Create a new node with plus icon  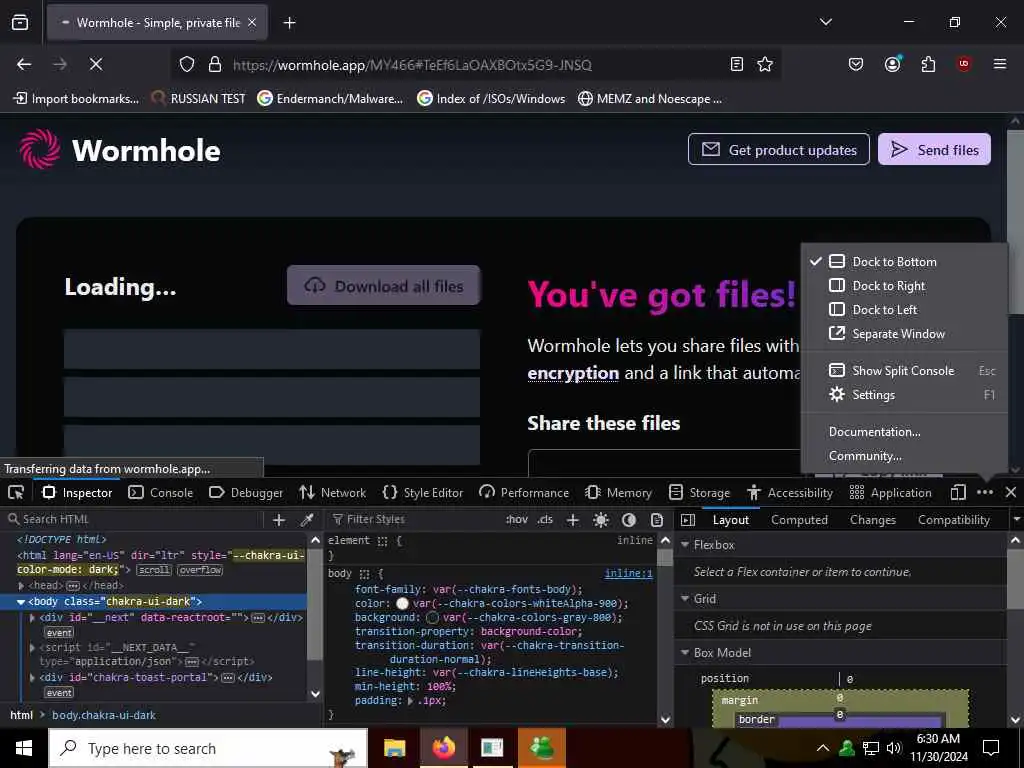(x=279, y=520)
